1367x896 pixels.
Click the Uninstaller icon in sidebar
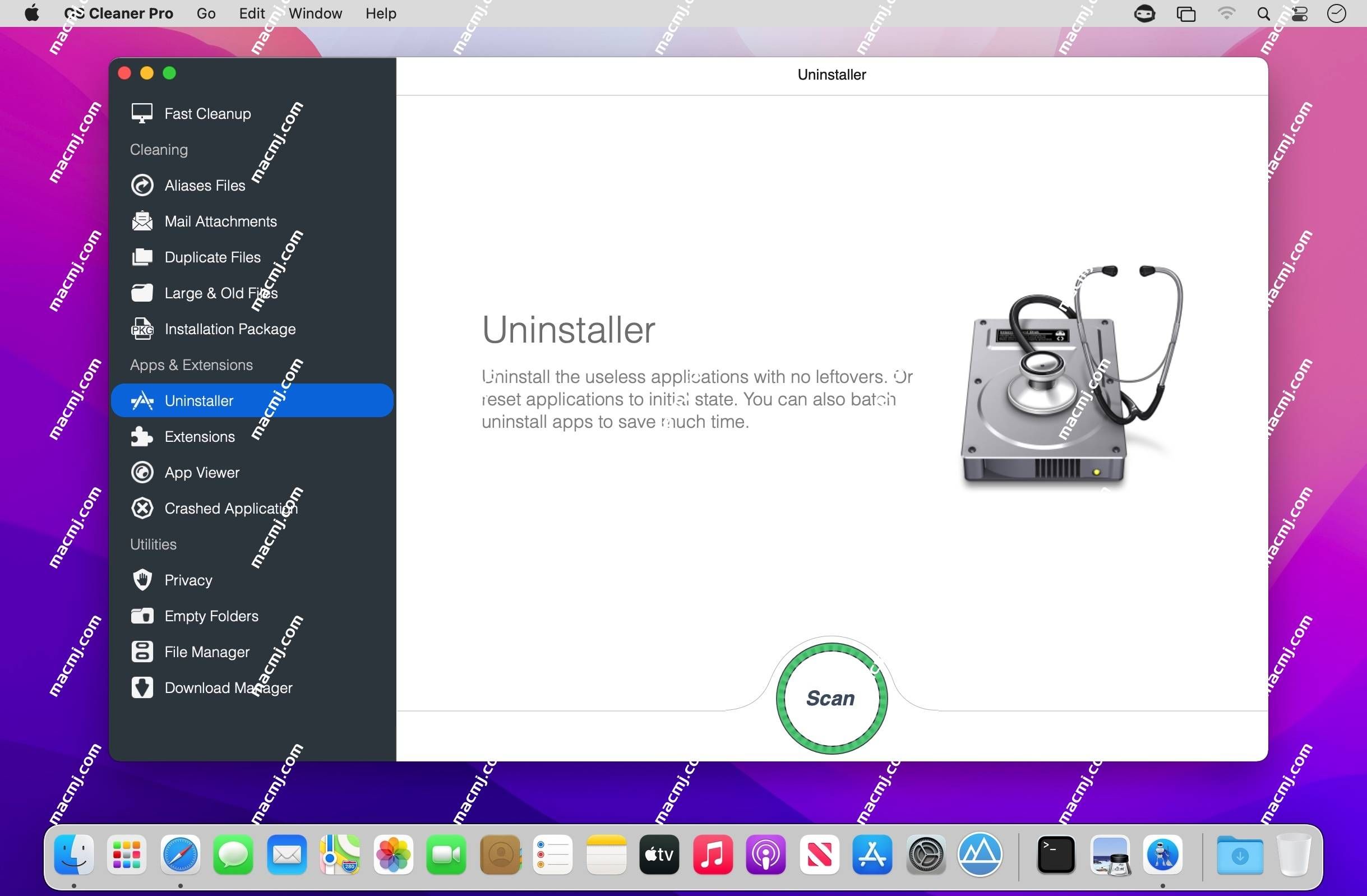(143, 400)
